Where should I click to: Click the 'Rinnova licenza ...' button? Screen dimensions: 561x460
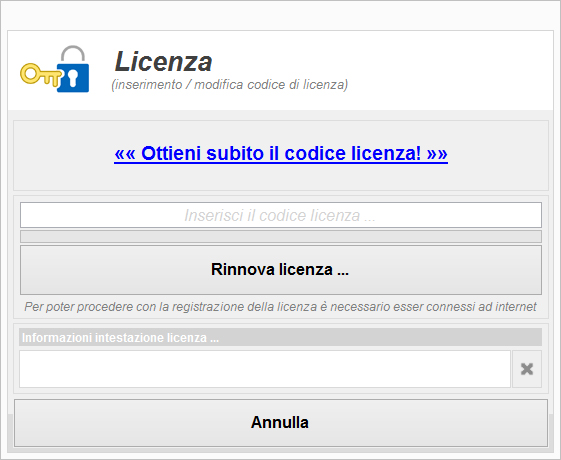[281, 270]
